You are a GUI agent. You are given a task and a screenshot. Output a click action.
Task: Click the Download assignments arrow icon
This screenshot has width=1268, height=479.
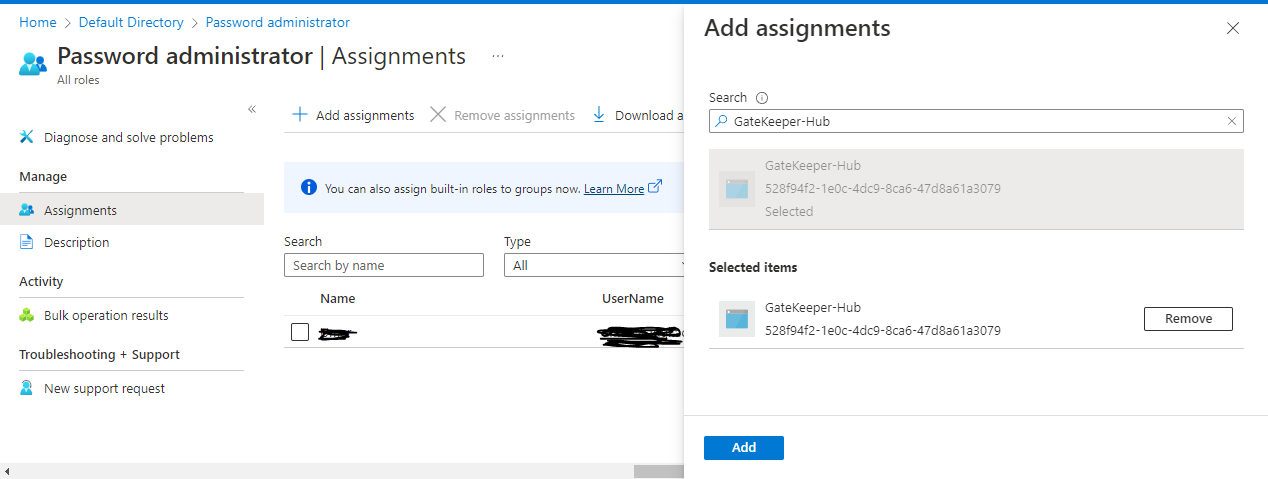599,115
